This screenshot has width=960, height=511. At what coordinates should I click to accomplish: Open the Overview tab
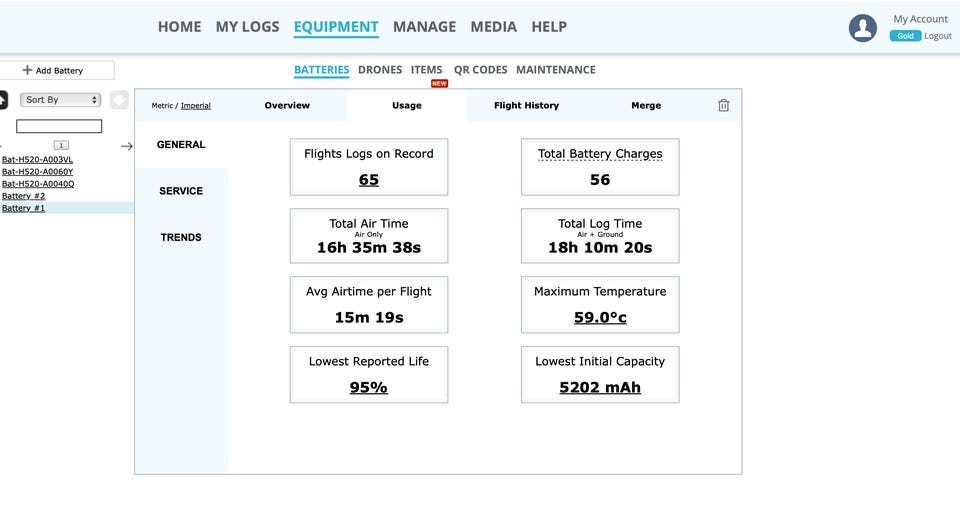pos(287,105)
